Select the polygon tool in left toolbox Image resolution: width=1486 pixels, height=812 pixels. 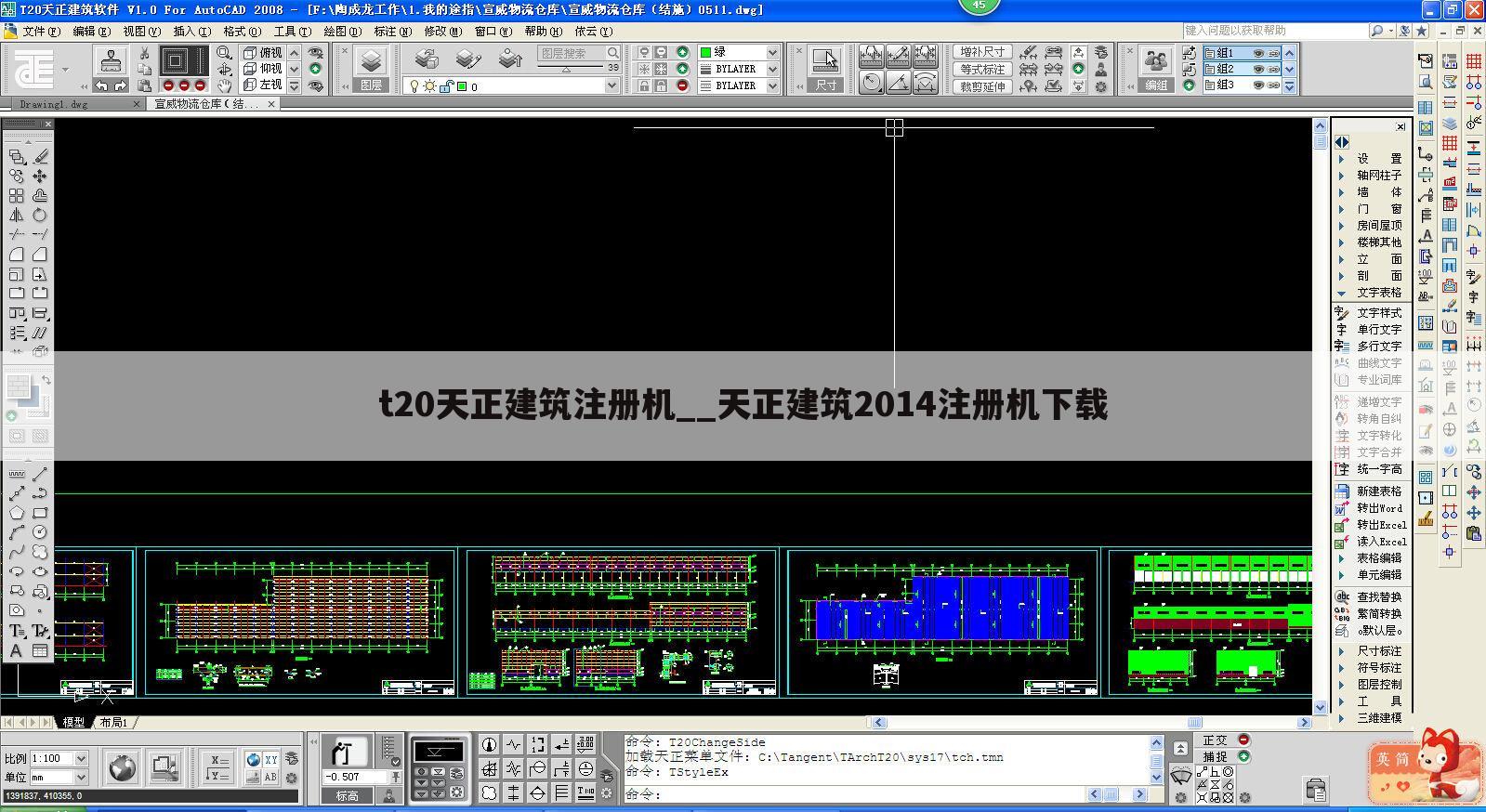point(17,513)
